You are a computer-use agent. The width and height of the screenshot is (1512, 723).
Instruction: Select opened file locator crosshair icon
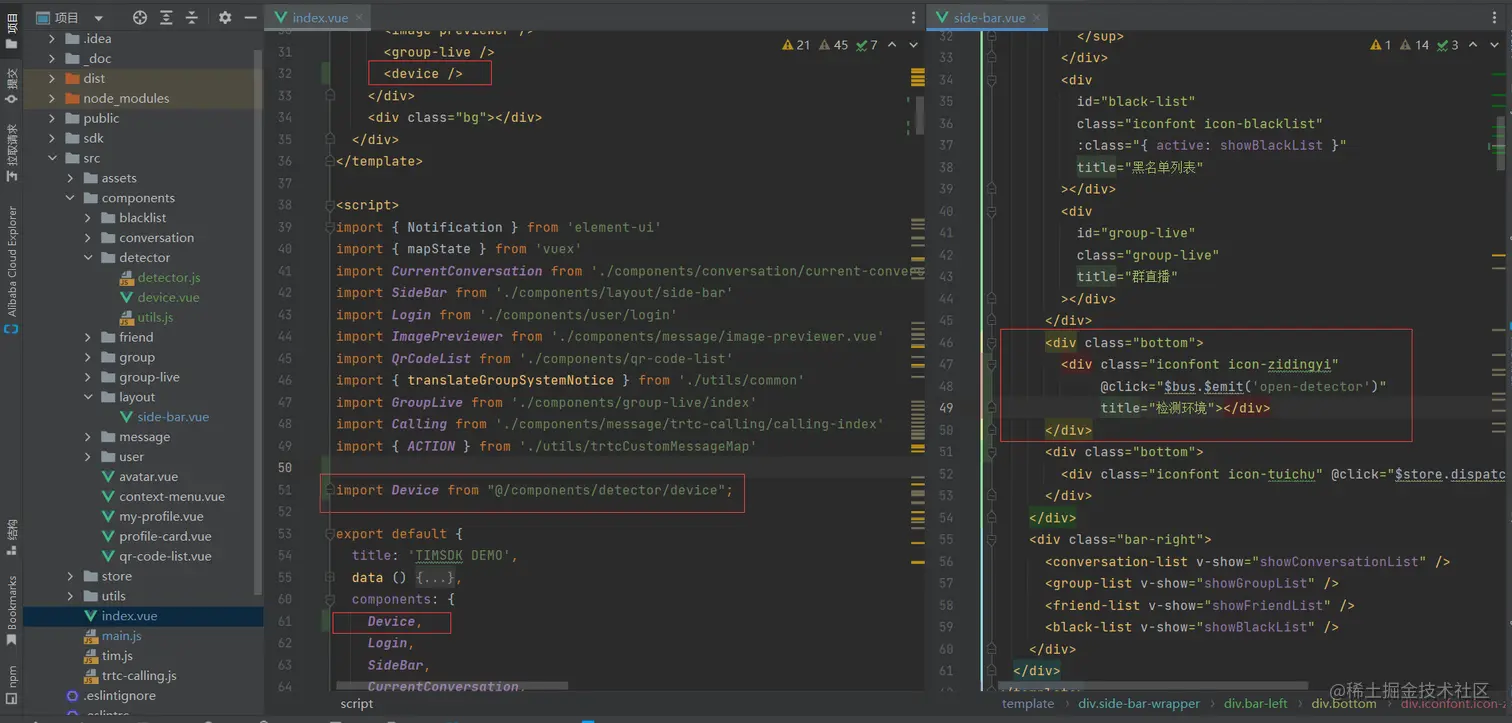[140, 18]
